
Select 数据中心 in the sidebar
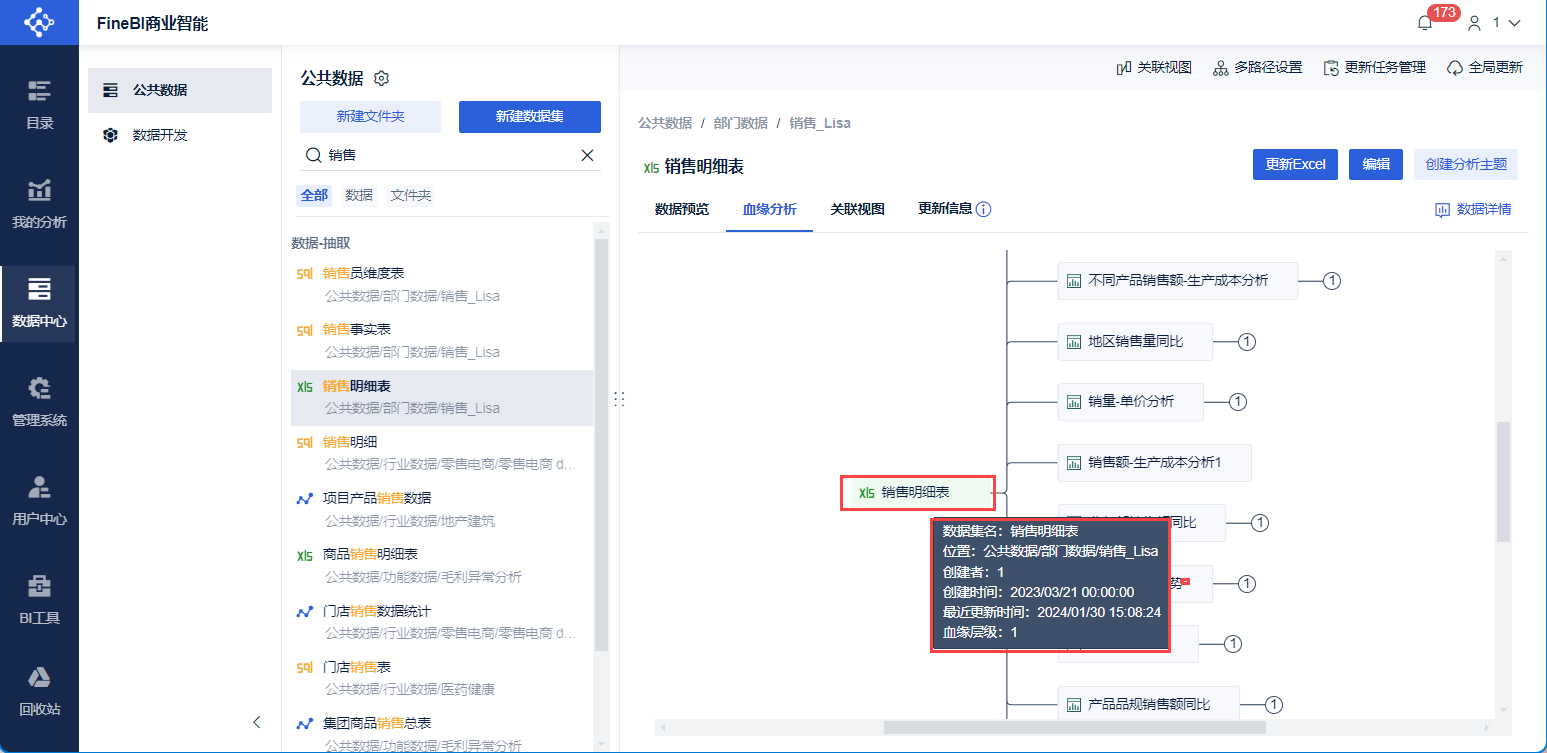click(39, 303)
